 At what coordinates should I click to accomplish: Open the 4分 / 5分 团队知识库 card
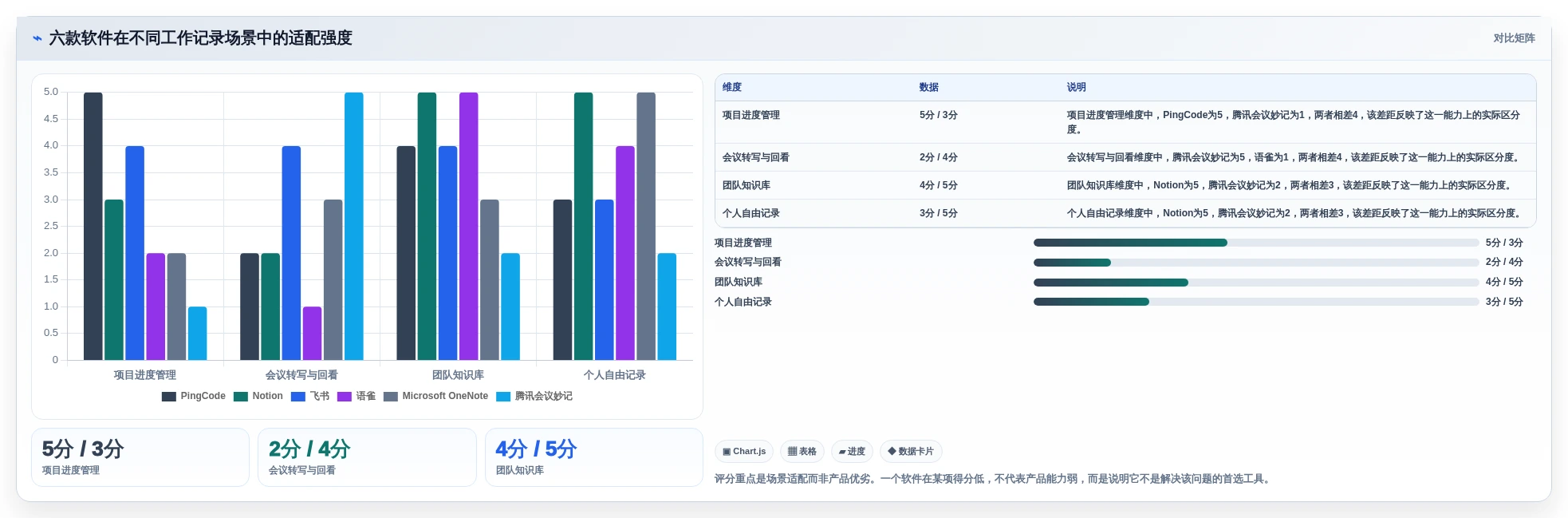(x=594, y=457)
